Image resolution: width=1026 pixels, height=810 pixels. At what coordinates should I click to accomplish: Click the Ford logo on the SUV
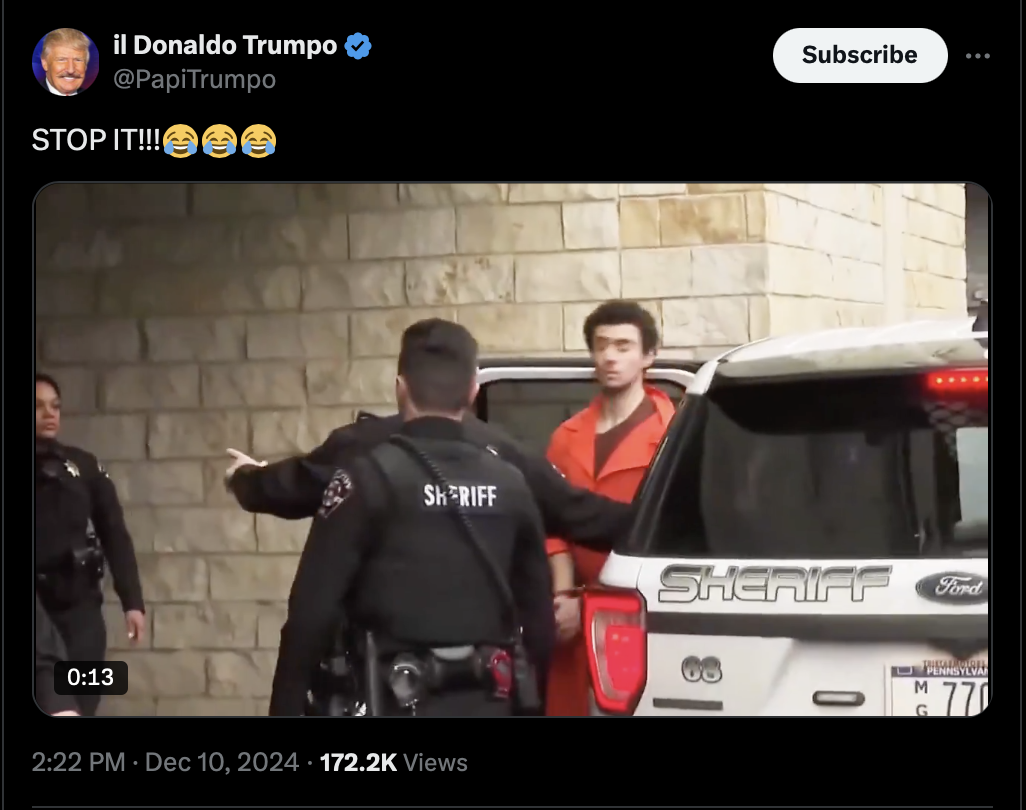point(952,586)
